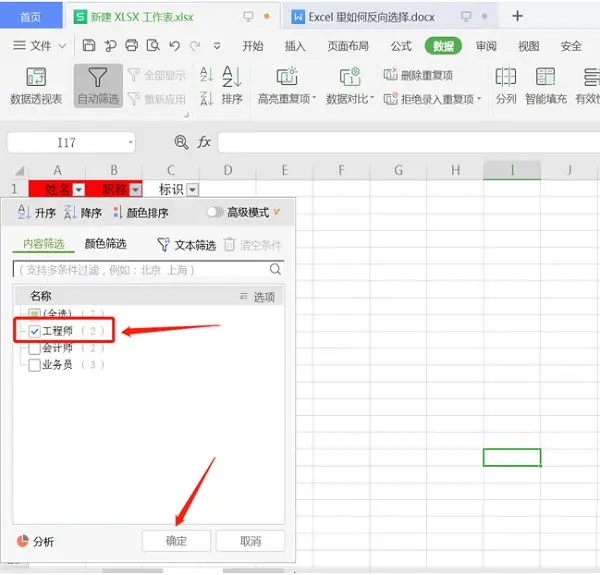The height and width of the screenshot is (575, 600).
Task: Open the Formulas (公式) ribbon tab
Action: coord(401,46)
